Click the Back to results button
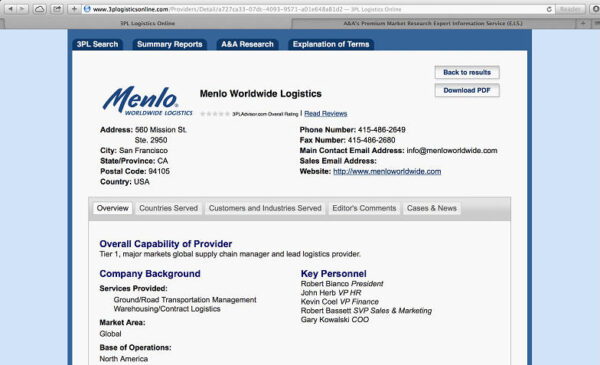Image resolution: width=600 pixels, height=365 pixels. [x=467, y=72]
